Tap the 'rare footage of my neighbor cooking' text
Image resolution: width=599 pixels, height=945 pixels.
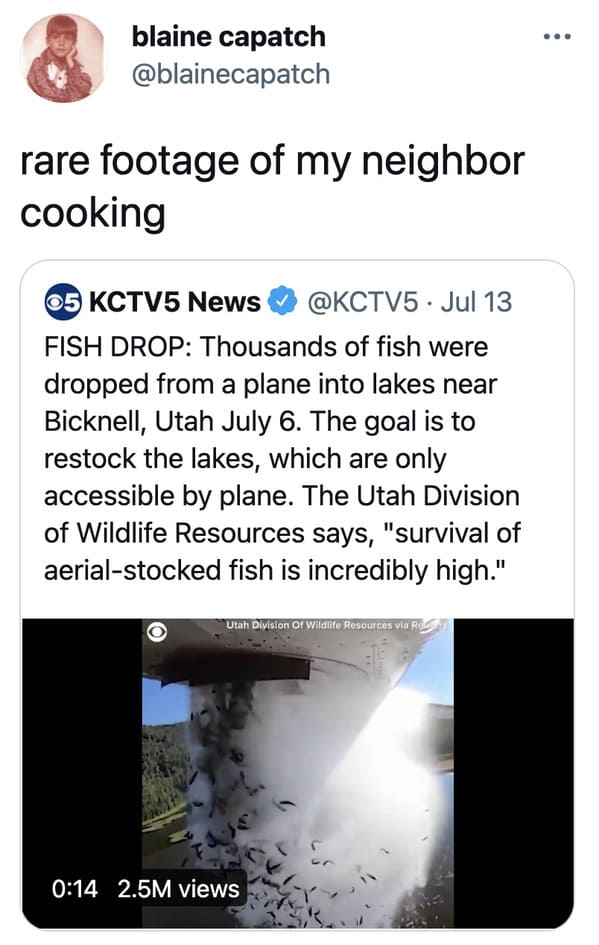(x=272, y=187)
